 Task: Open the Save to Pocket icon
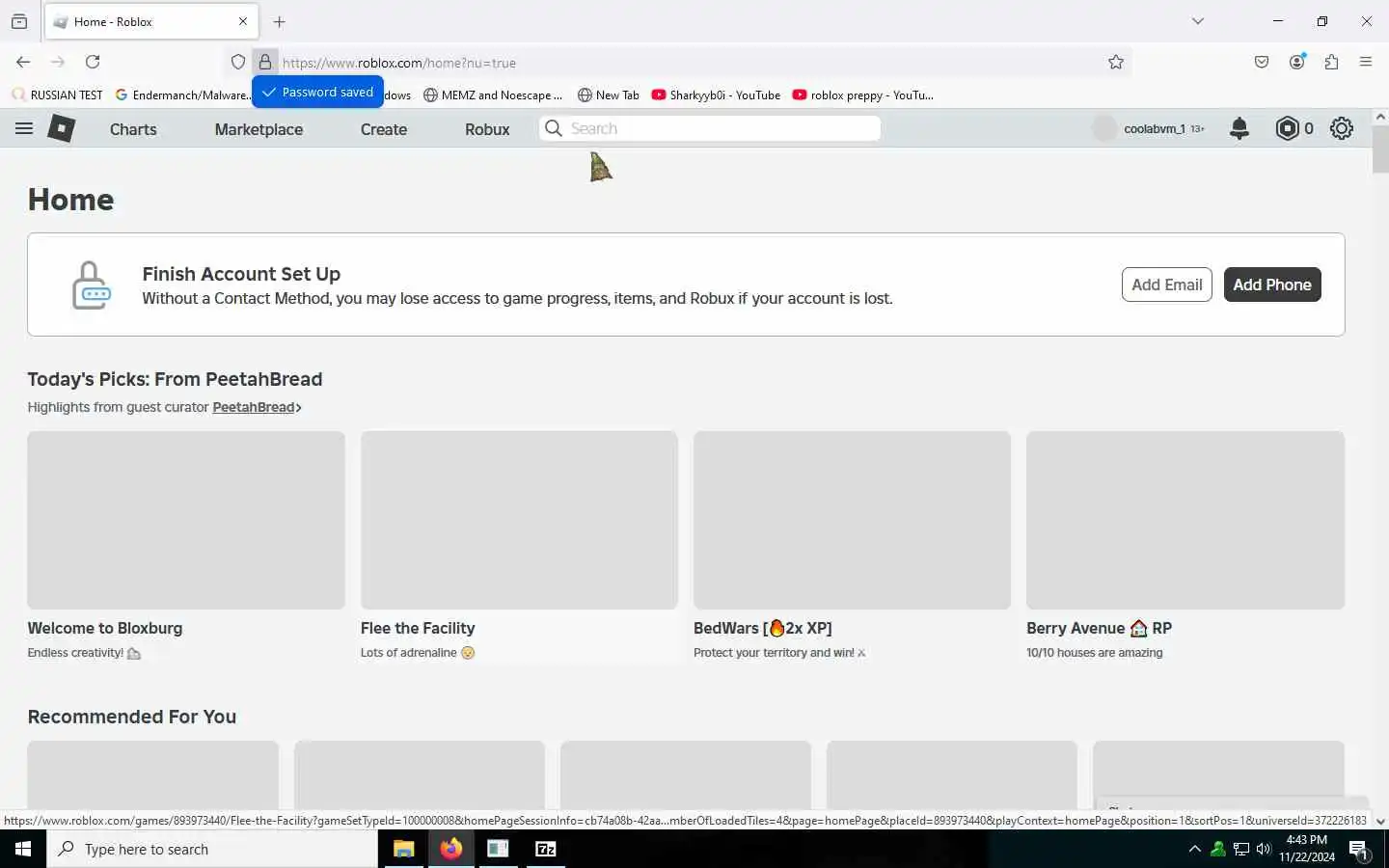1262,62
